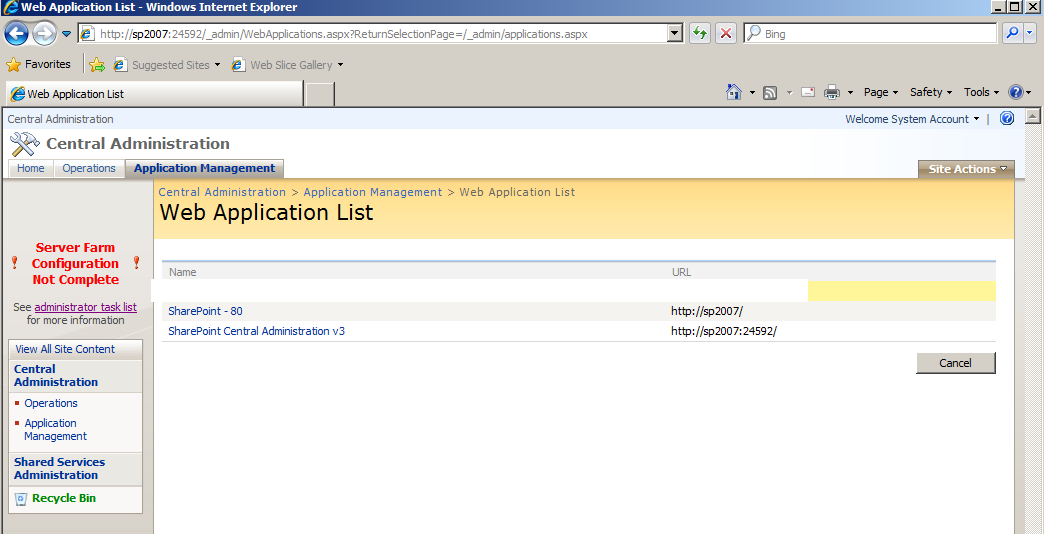1044x534 pixels.
Task: Open Shared Services Administration sidebar link
Action: (59, 468)
